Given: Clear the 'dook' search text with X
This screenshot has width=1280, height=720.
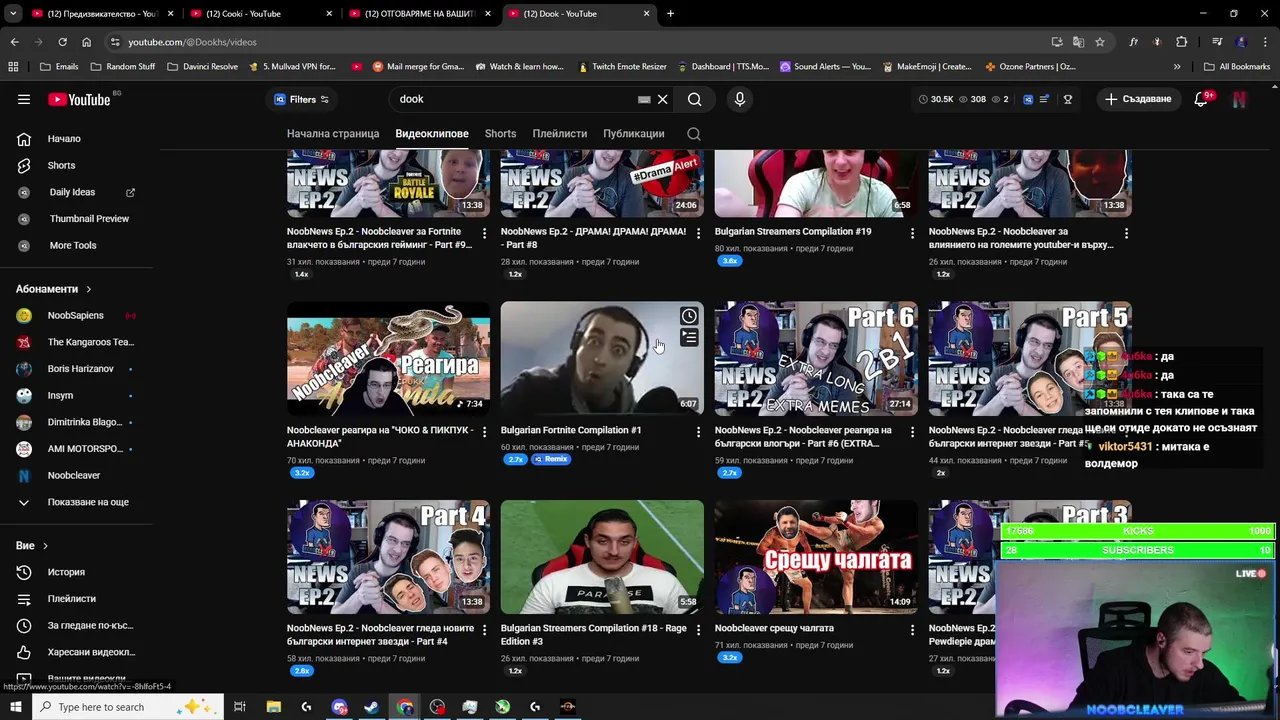Looking at the screenshot, I should tap(662, 99).
